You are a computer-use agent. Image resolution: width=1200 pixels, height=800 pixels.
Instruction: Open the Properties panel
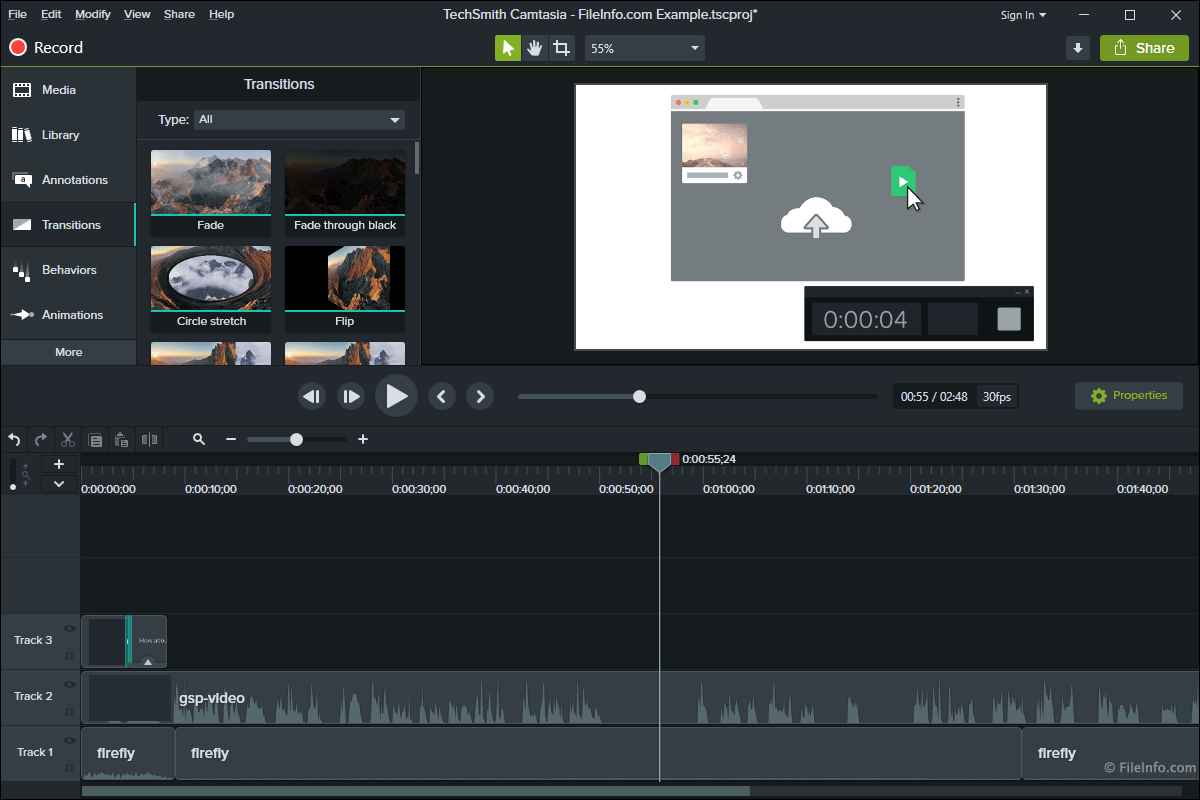1128,396
